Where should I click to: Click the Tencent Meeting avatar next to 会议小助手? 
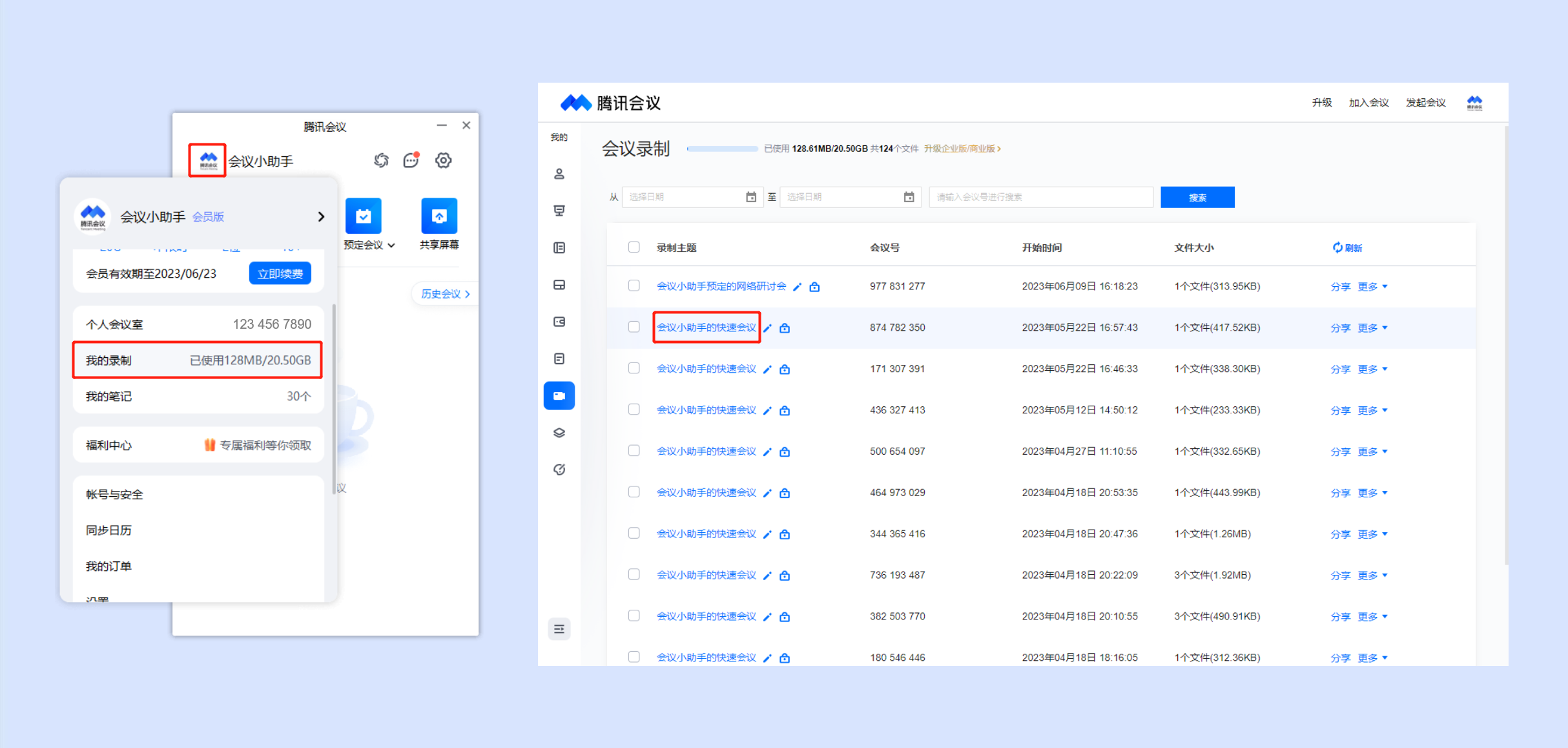click(x=207, y=160)
